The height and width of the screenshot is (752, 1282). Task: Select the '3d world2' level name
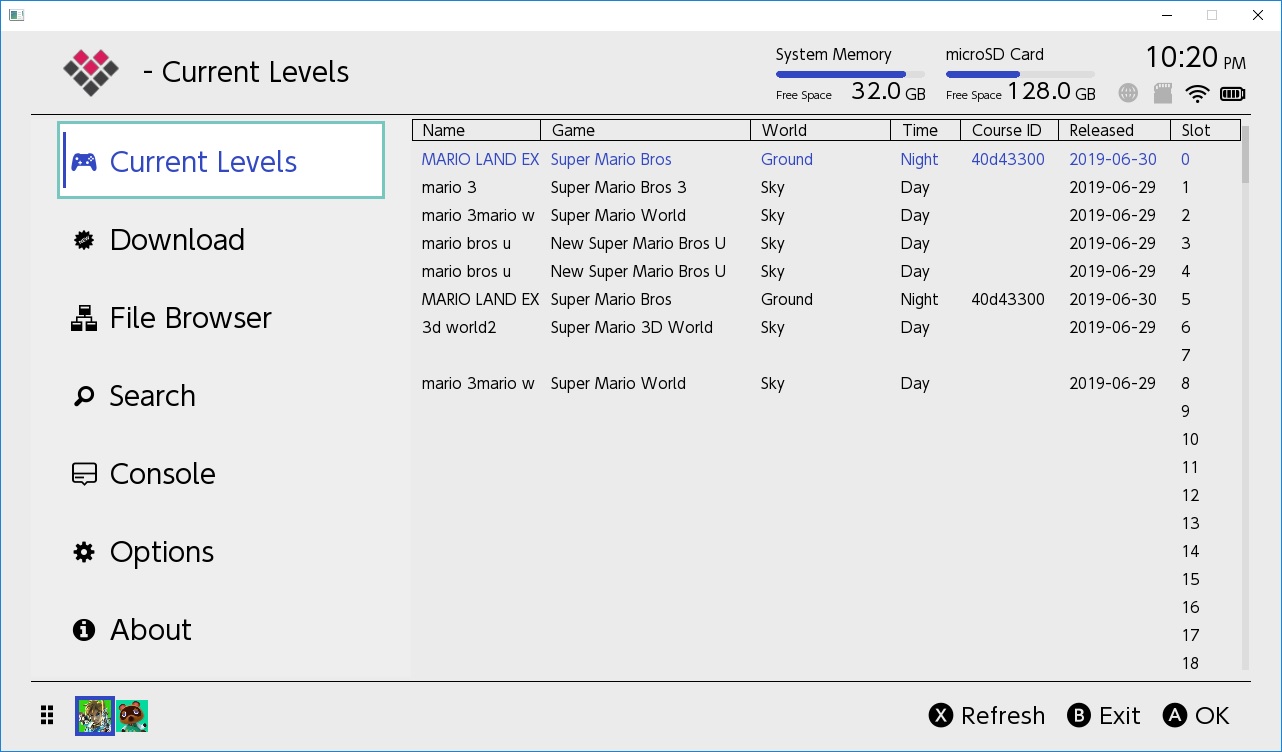pyautogui.click(x=458, y=327)
